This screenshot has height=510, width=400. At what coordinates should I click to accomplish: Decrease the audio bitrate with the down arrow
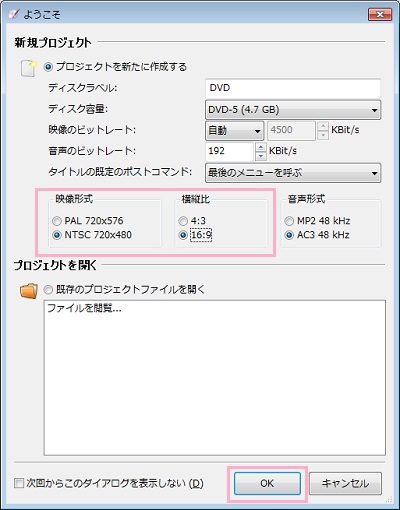tap(261, 156)
